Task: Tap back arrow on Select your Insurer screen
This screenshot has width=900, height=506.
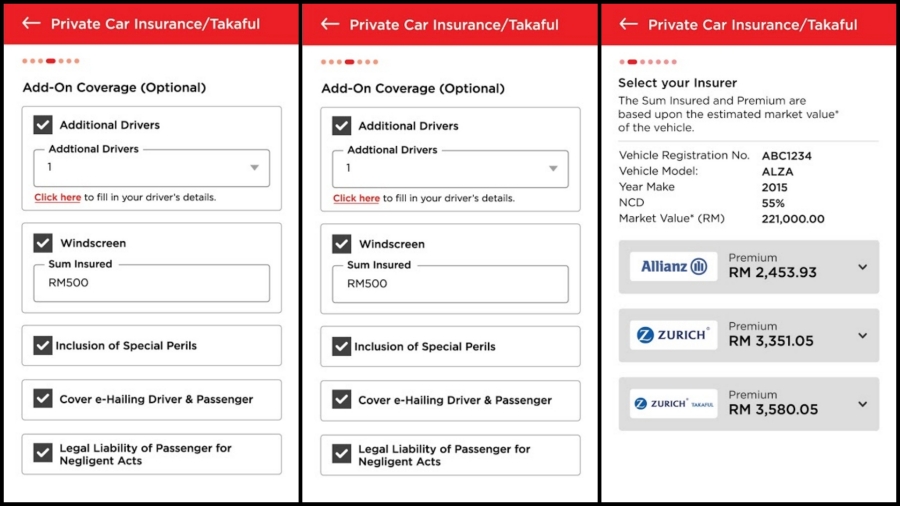Action: point(629,24)
